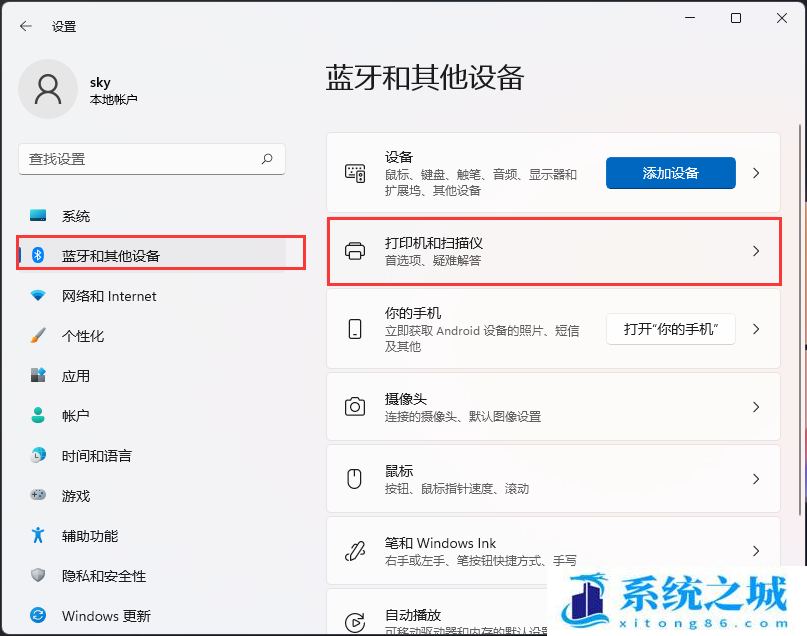This screenshot has width=807, height=636.
Task: Click the 应用 apps icon
Action: pyautogui.click(x=38, y=375)
